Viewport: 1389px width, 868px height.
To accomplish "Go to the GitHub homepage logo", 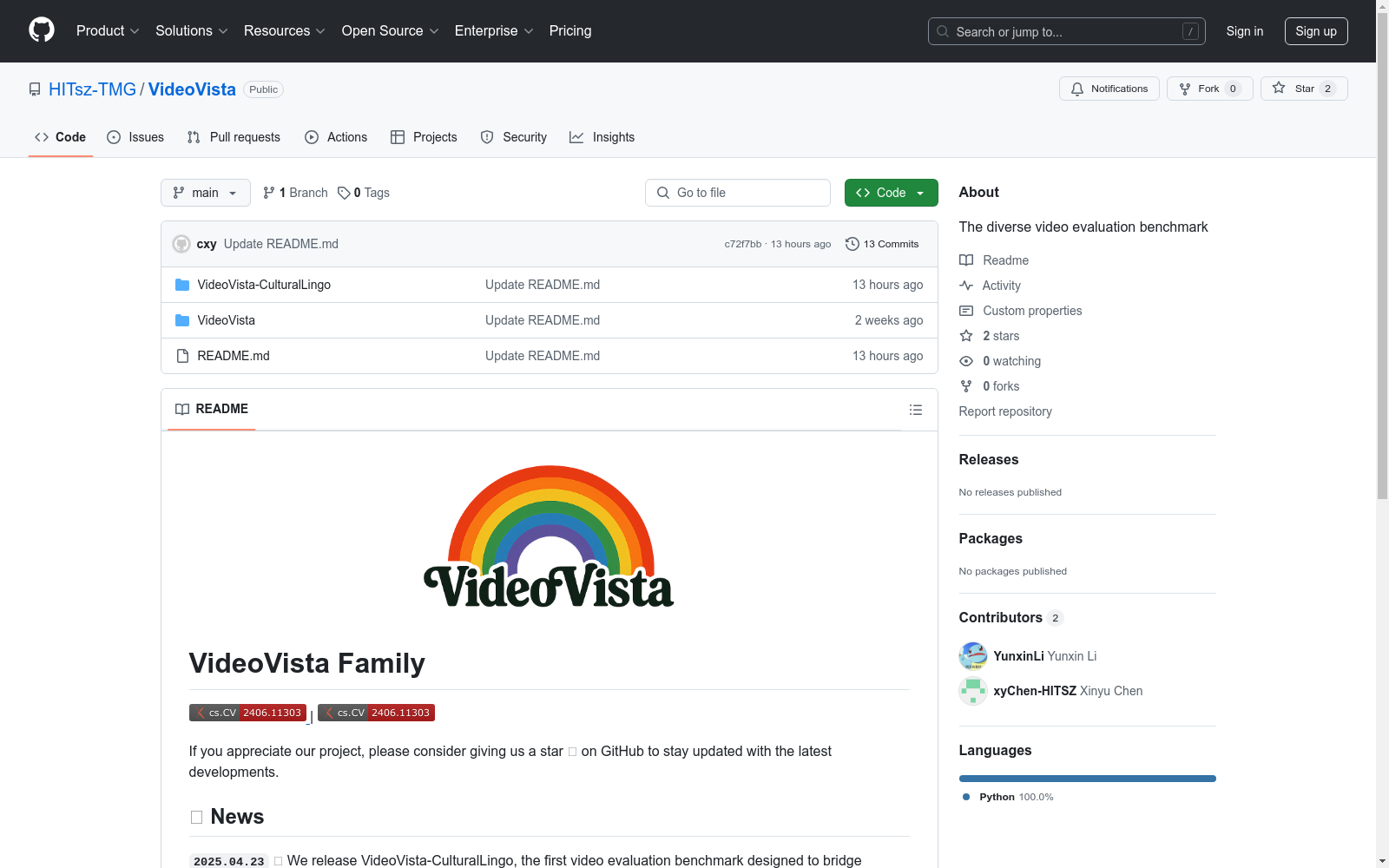I will click(42, 30).
